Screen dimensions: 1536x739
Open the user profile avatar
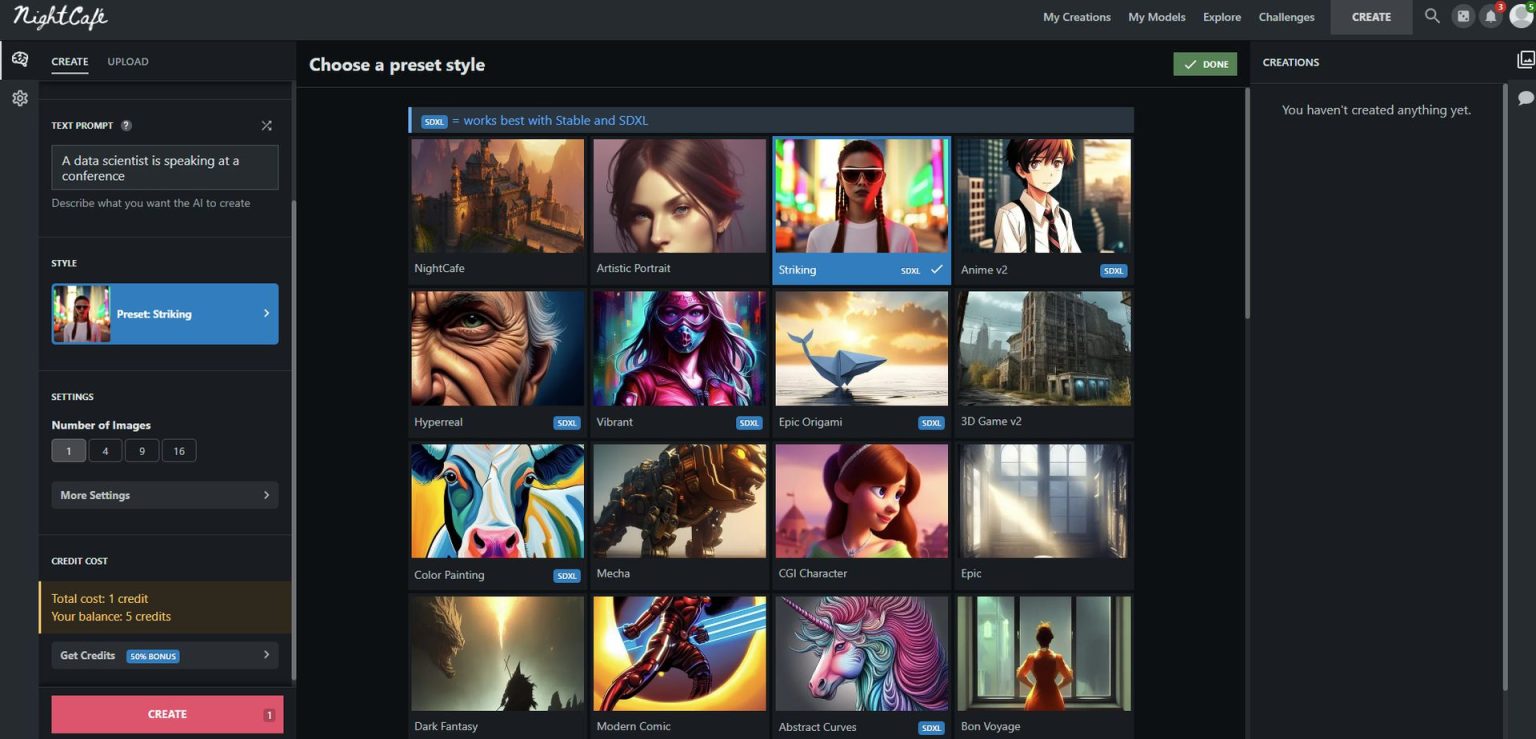(x=1520, y=17)
